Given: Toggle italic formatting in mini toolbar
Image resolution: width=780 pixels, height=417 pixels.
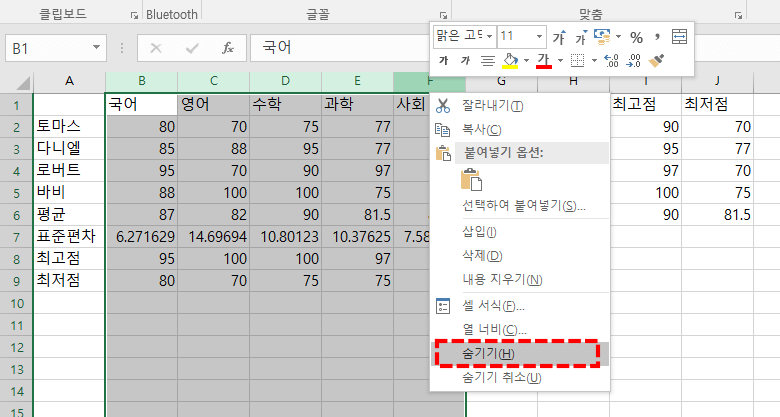Looking at the screenshot, I should [465, 61].
